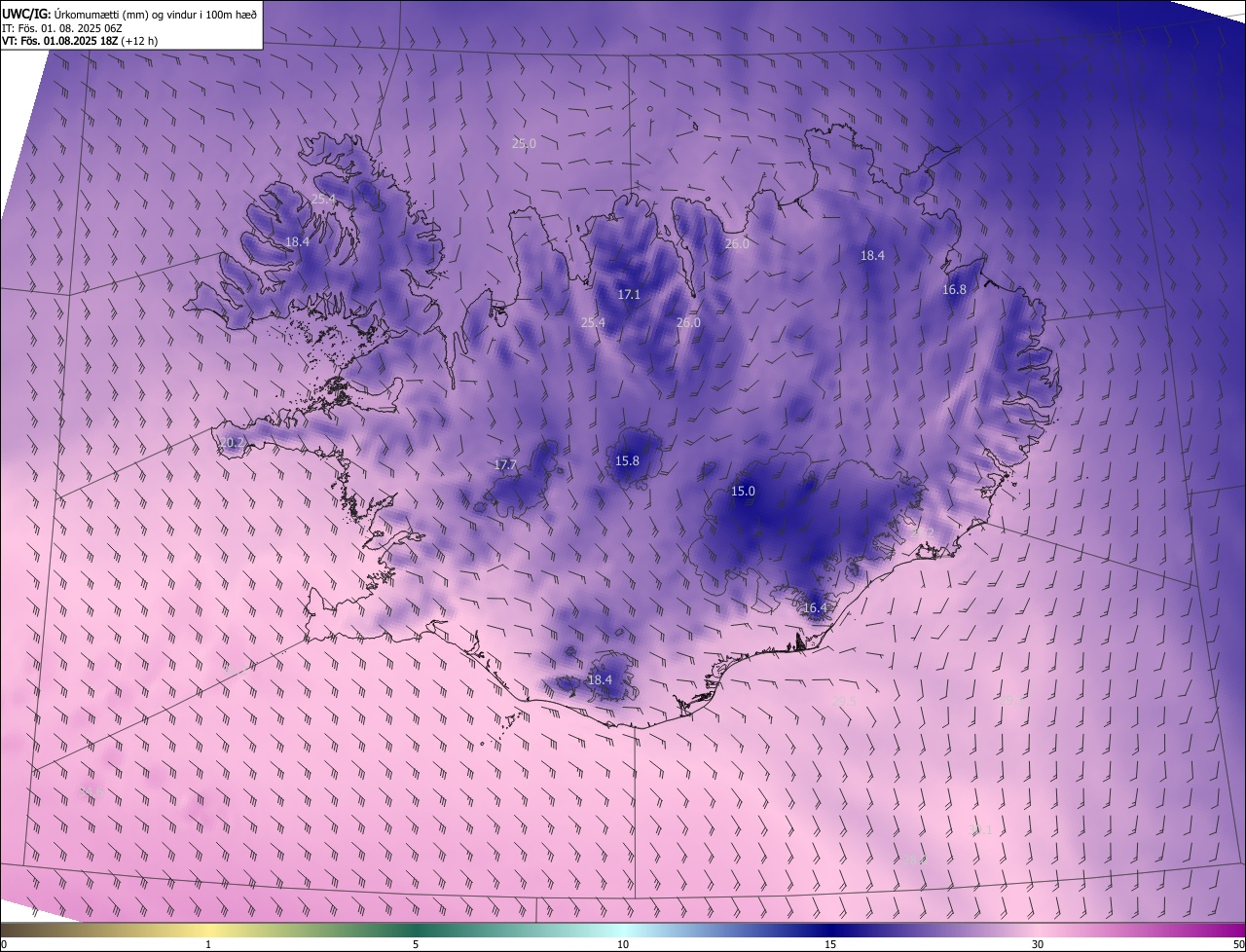Screen dimensions: 1246x952
Task: Pick the dark navy band above label 15
Action: 830,930
